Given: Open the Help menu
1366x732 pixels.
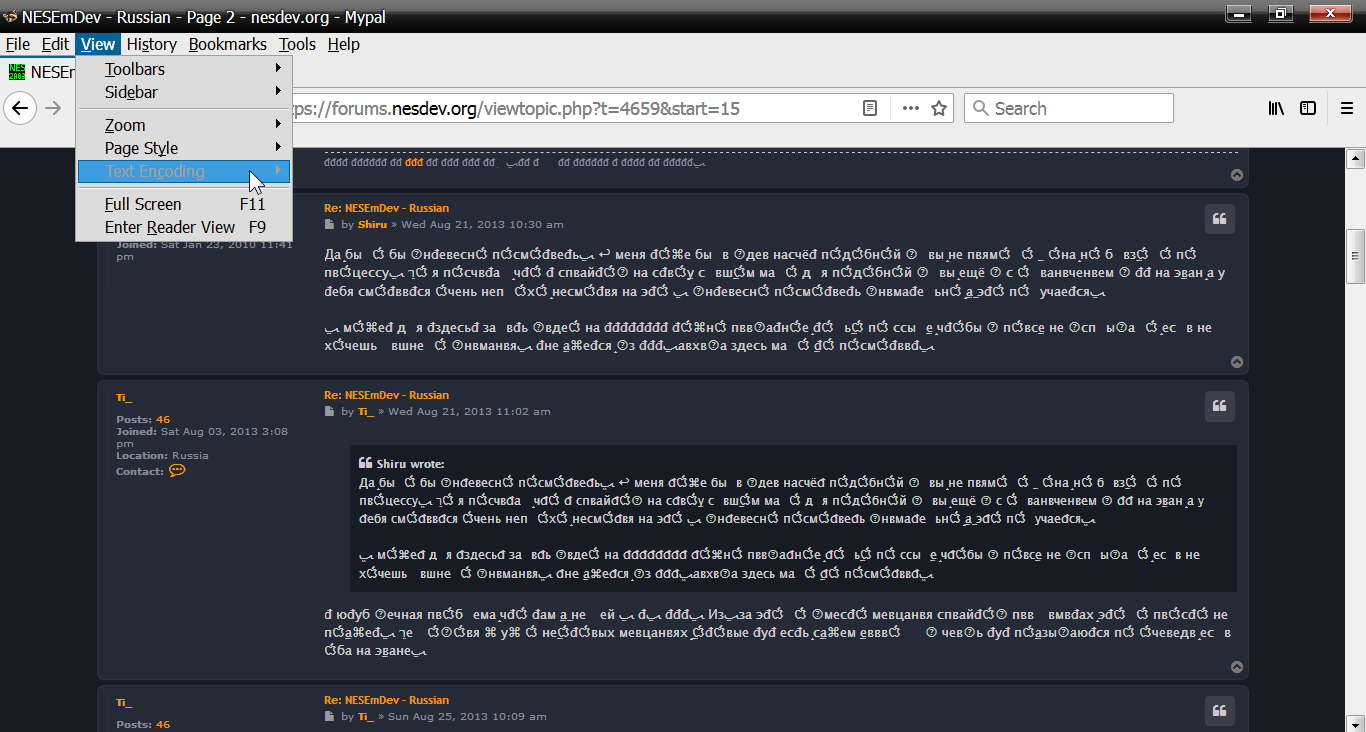Looking at the screenshot, I should pyautogui.click(x=344, y=44).
